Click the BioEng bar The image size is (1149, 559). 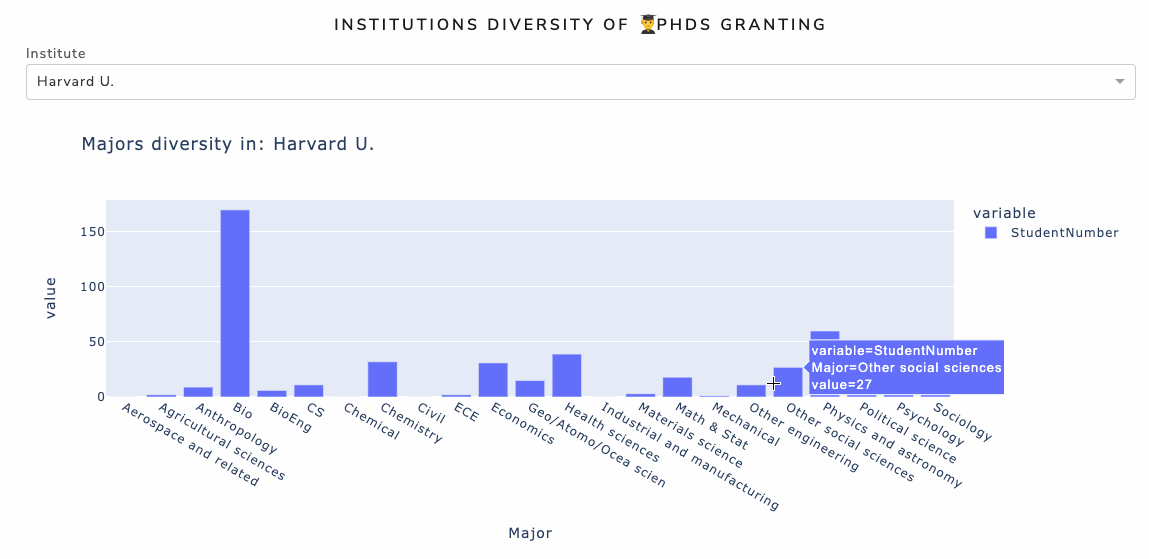coord(272,393)
